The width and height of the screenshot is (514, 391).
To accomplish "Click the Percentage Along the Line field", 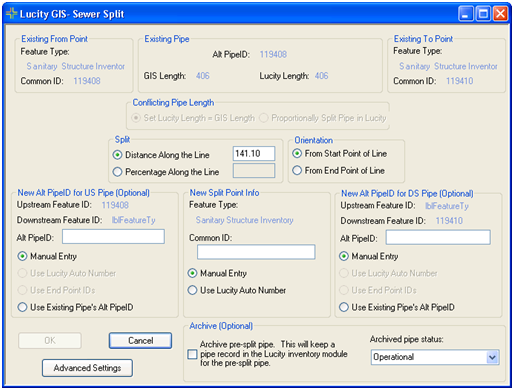I will coord(254,171).
